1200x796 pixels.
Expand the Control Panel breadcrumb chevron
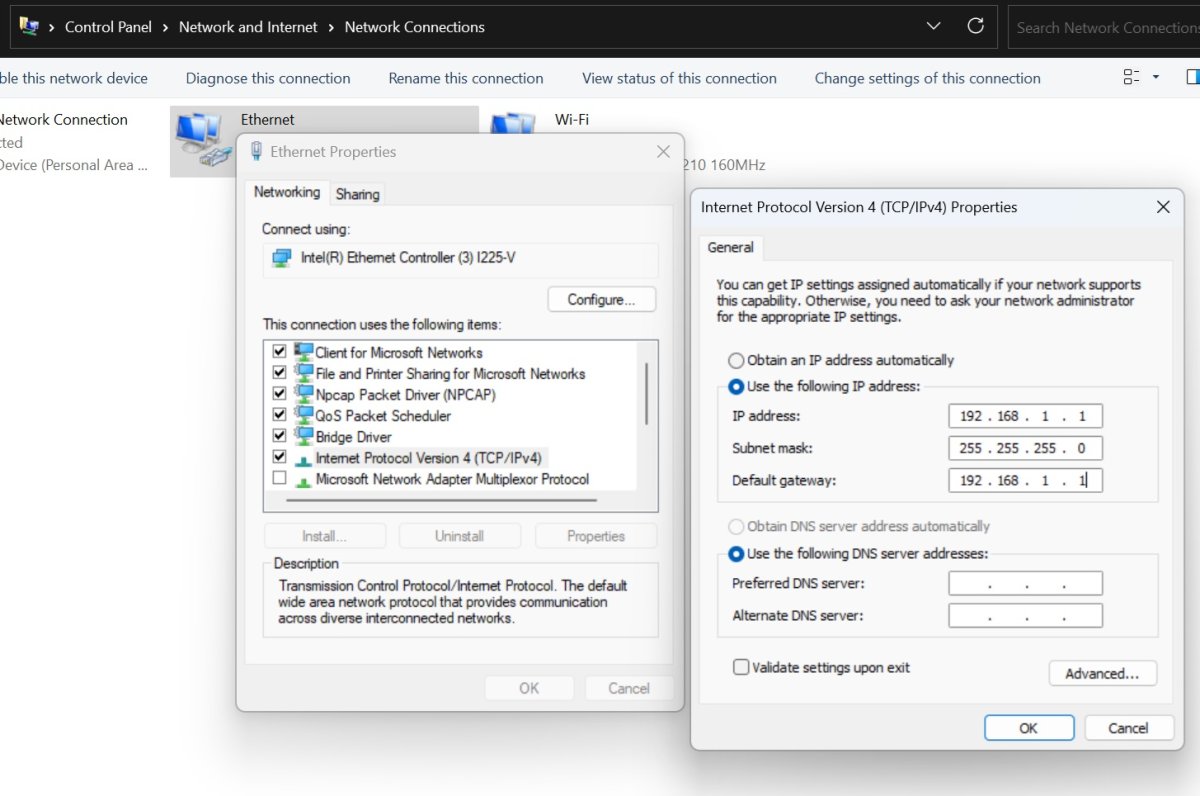tap(166, 27)
